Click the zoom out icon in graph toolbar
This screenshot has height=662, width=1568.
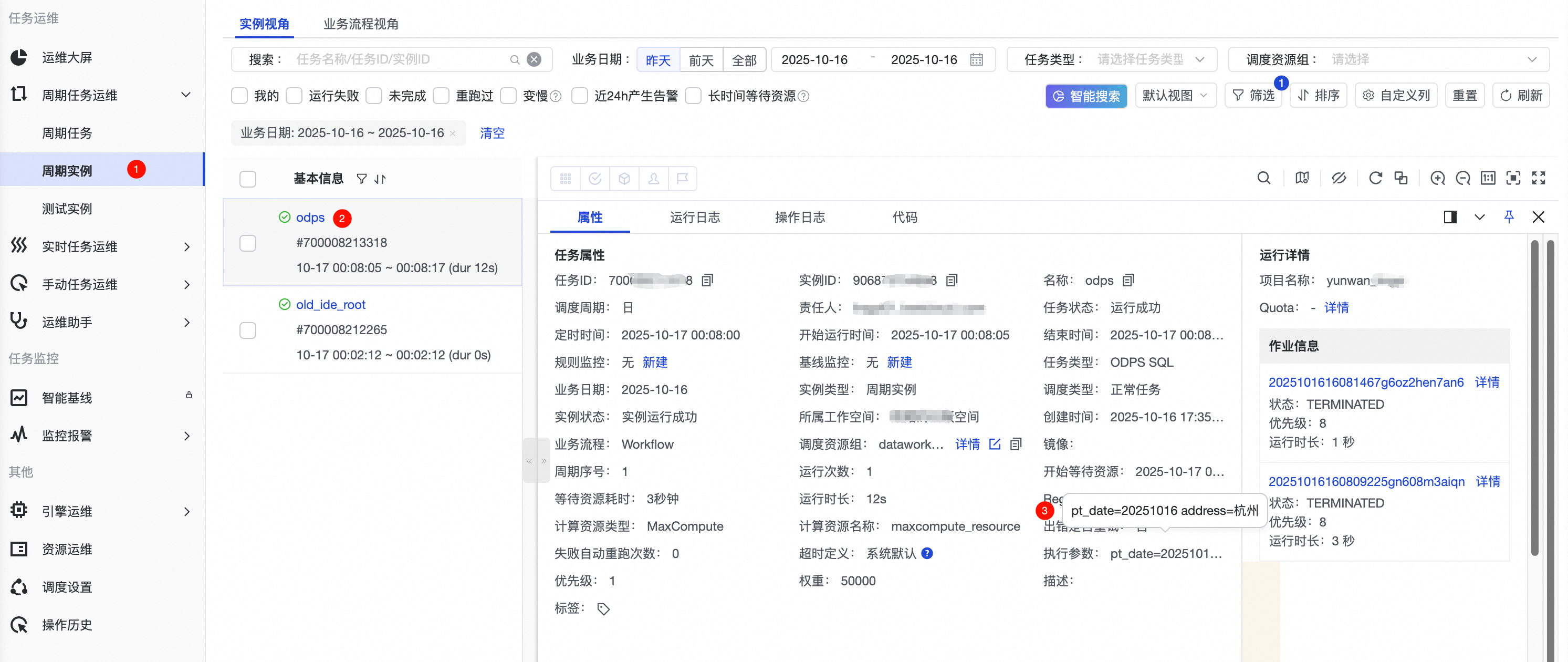coord(1462,178)
